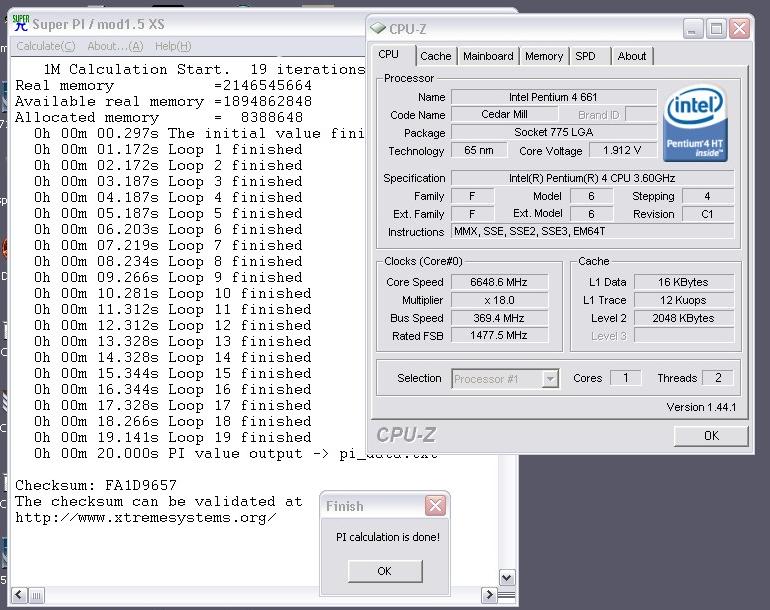
Task: Click the Available real memory =1894862848 line
Action: (164, 101)
